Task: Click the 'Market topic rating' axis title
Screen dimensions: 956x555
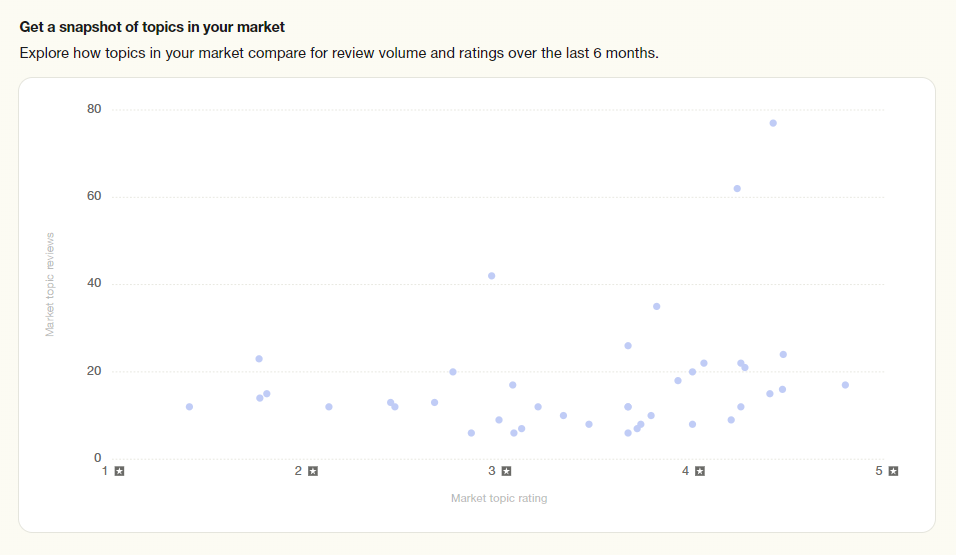Action: [499, 498]
